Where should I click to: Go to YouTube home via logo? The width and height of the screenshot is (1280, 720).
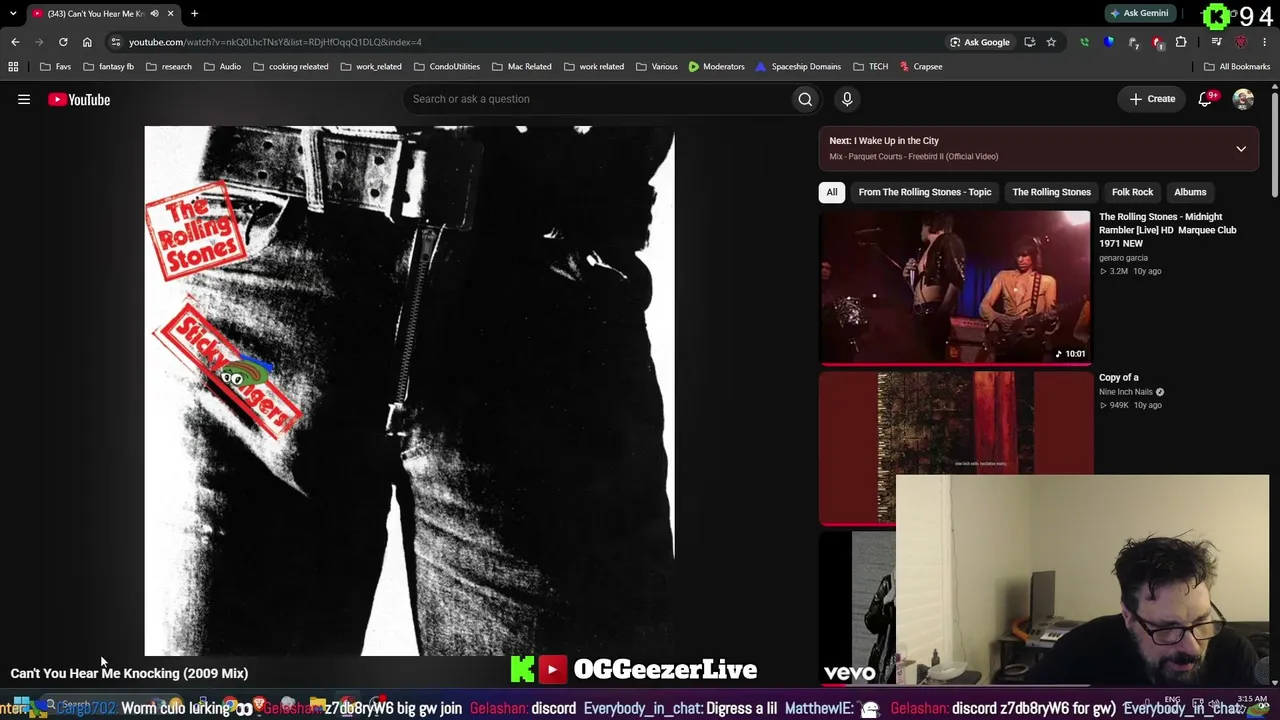coord(79,99)
